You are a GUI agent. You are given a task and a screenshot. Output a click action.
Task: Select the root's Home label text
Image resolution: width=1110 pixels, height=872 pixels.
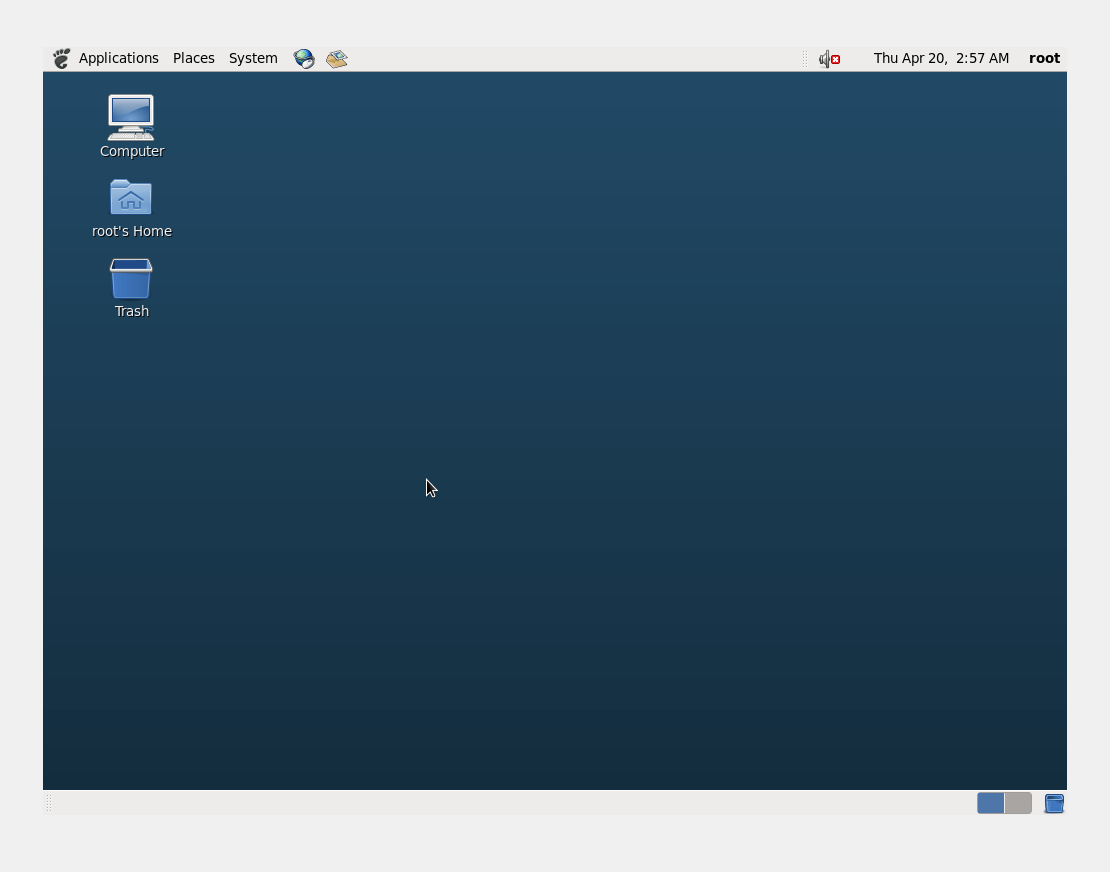(x=131, y=231)
